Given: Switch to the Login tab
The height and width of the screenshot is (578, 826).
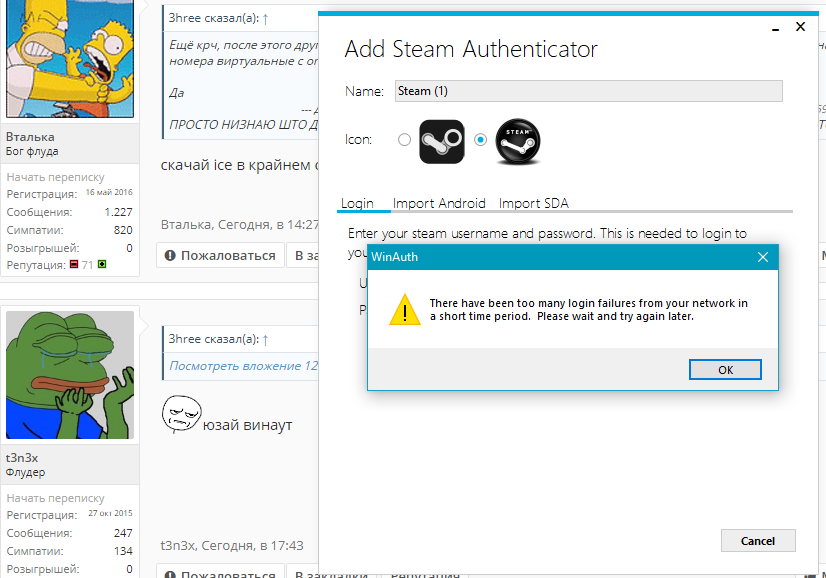Looking at the screenshot, I should pos(357,203).
